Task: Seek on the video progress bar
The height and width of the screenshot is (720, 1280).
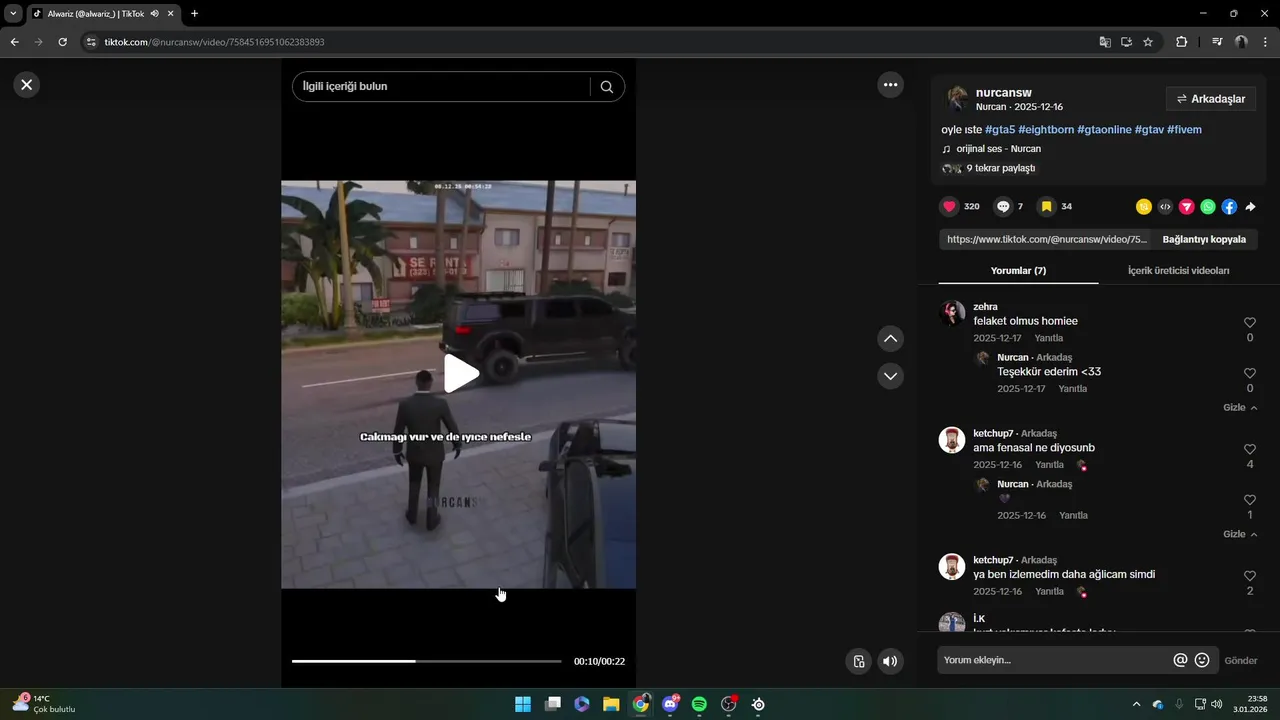Action: click(426, 661)
